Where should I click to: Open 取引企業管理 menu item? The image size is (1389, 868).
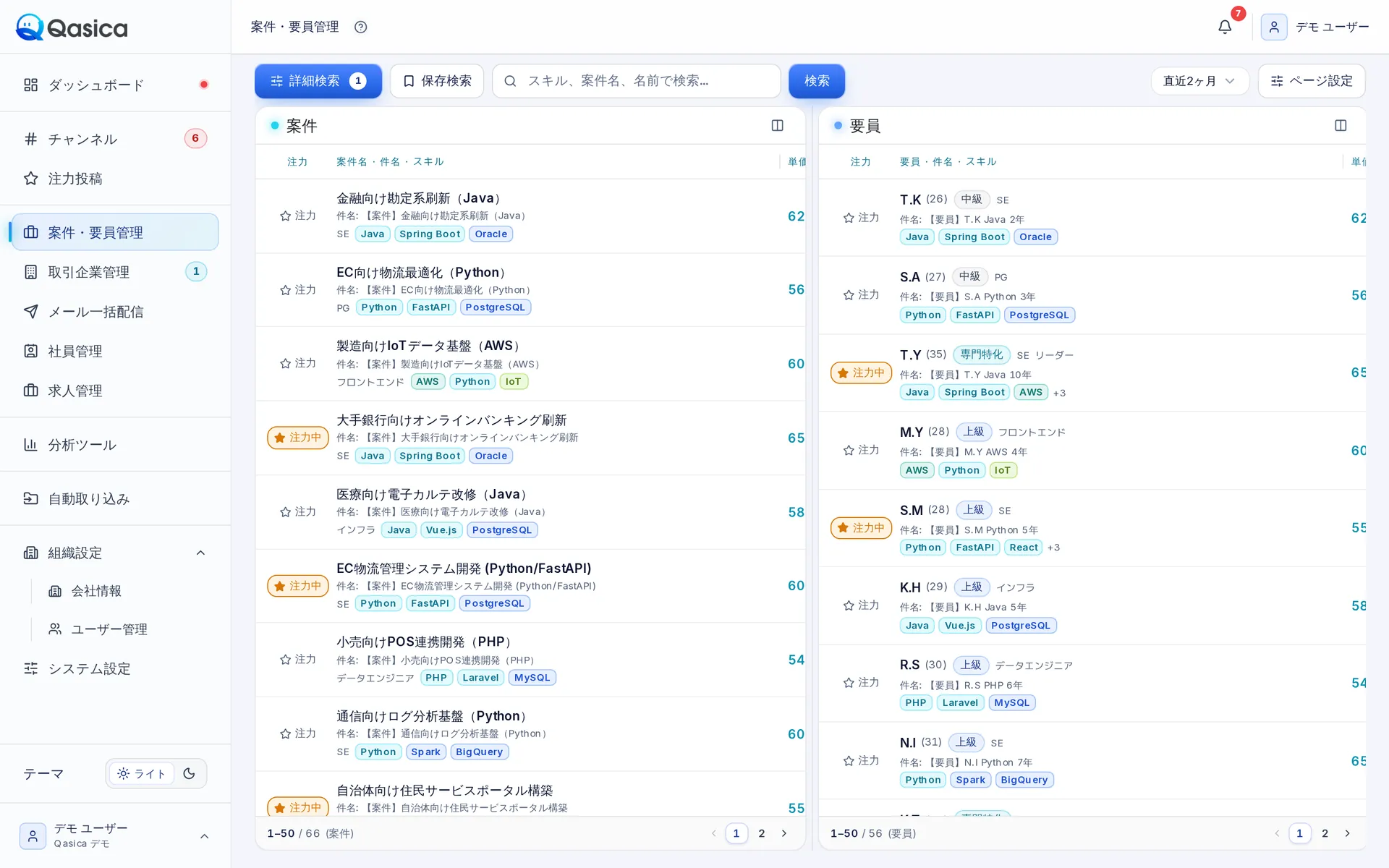point(115,272)
